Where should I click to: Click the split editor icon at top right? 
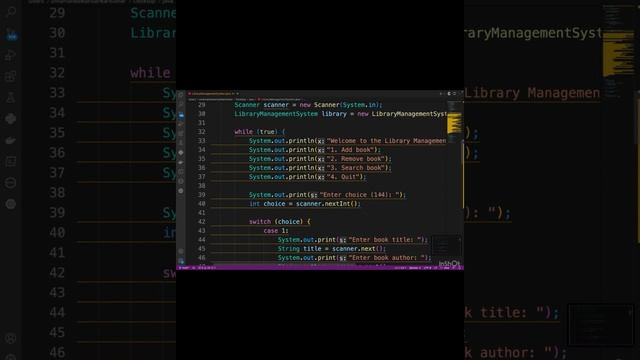click(454, 93)
